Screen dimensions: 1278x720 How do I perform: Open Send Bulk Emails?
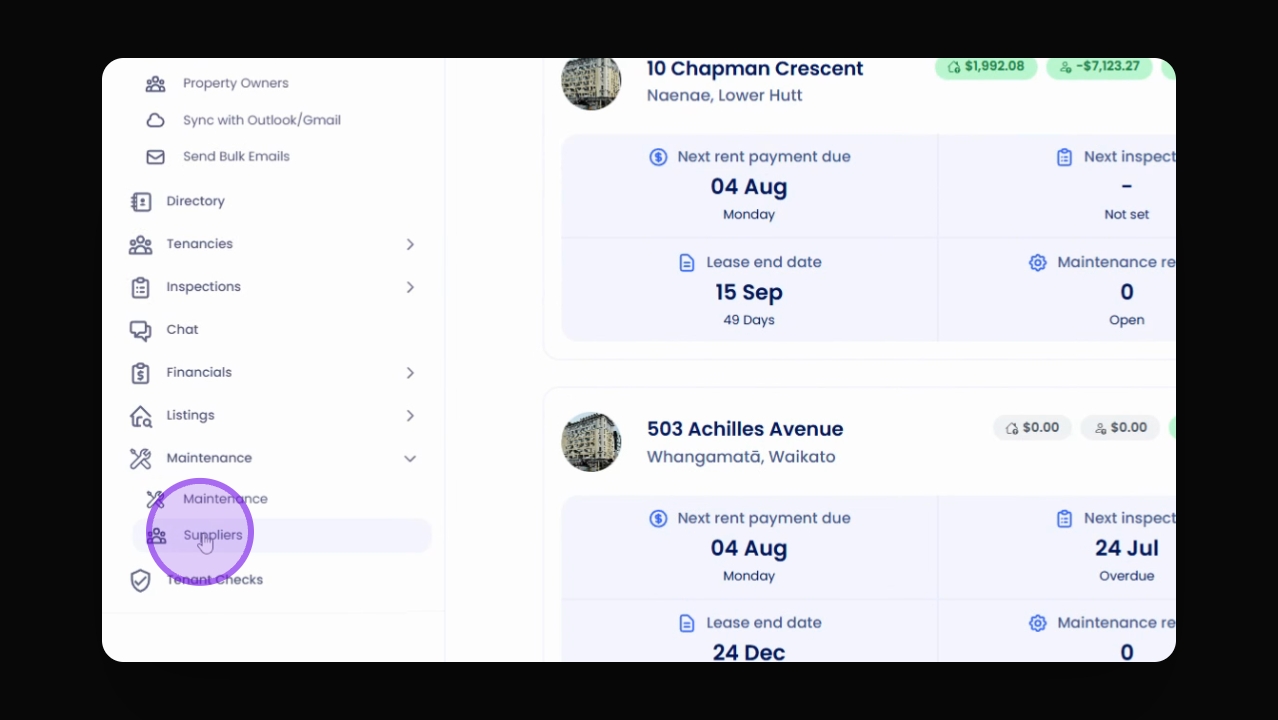pyautogui.click(x=236, y=156)
